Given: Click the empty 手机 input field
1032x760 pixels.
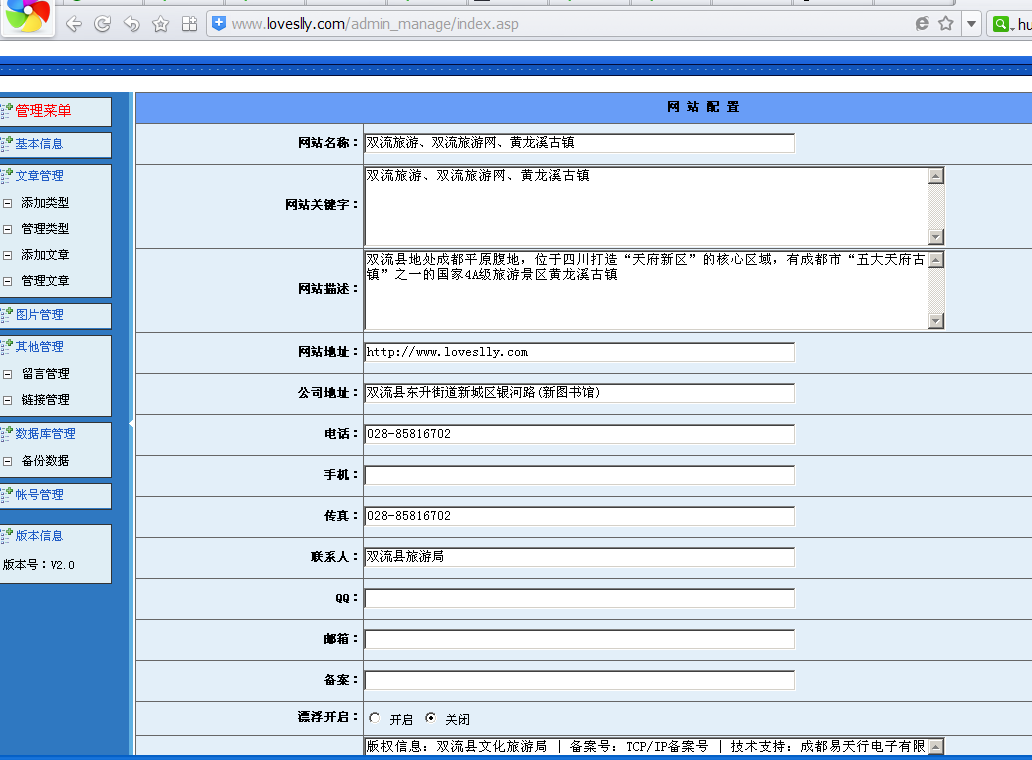Looking at the screenshot, I should 580,475.
